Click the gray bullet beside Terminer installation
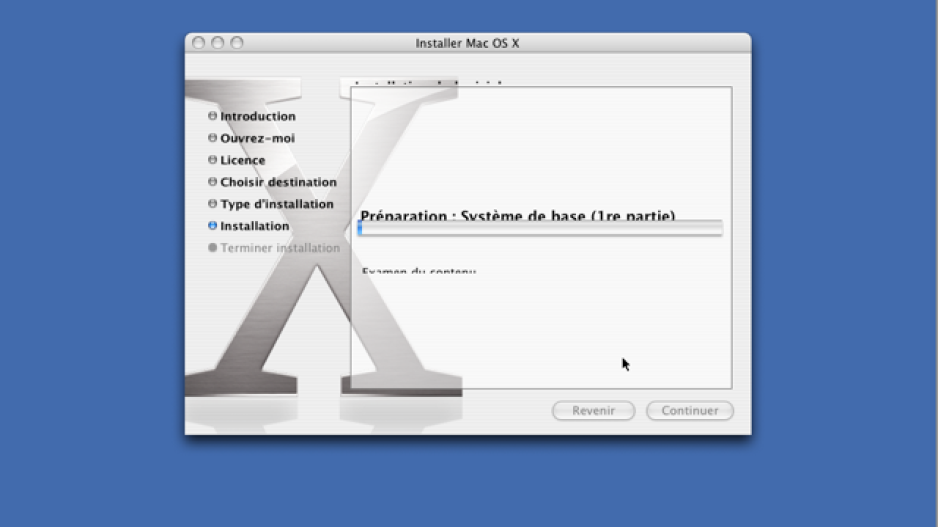Screen dimensions: 938x527 (212, 248)
